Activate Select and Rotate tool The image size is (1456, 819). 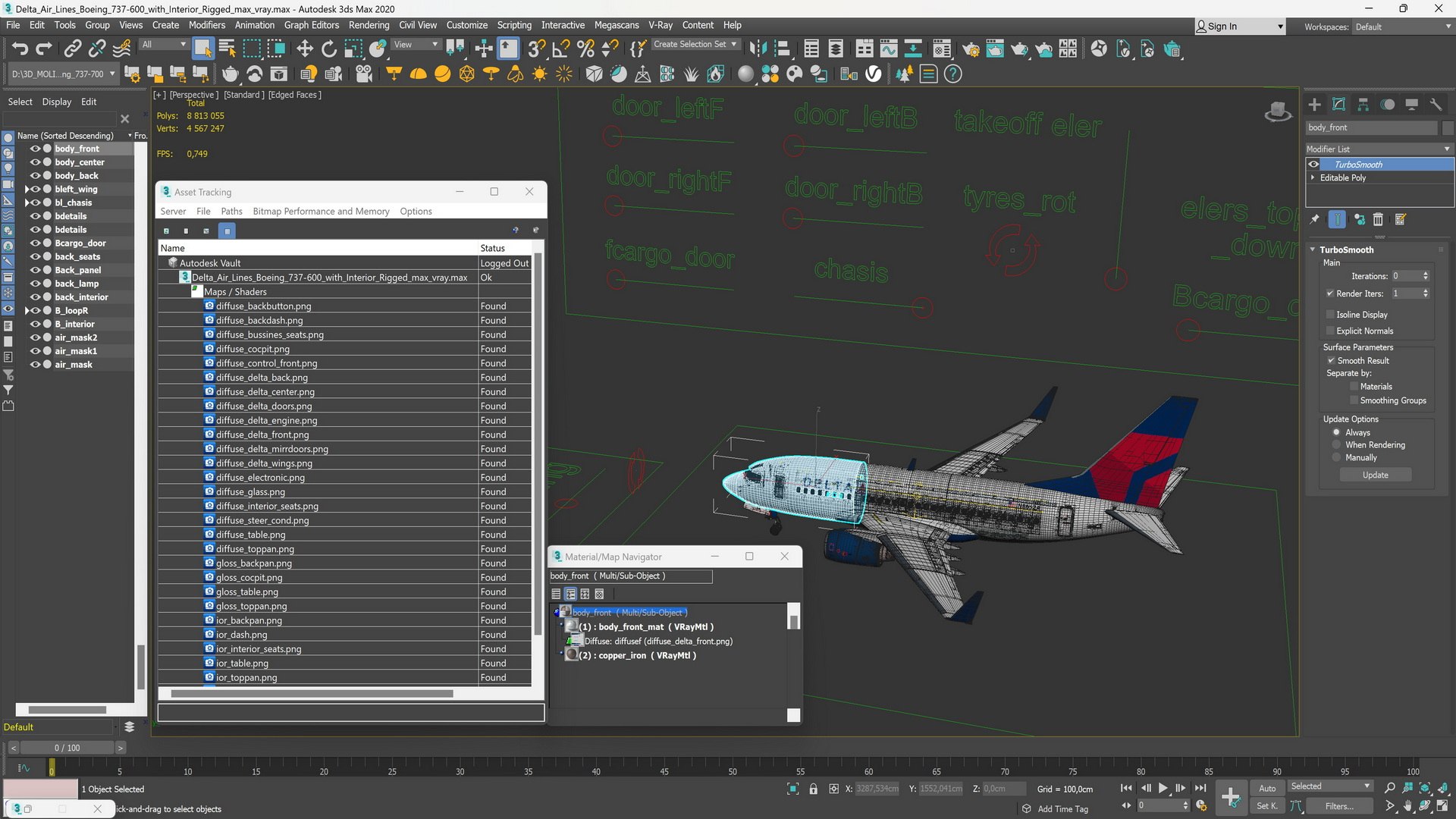coord(329,49)
